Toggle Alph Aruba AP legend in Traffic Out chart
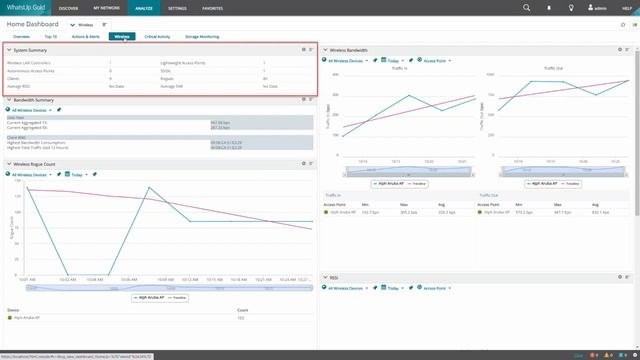Screen dimensions: 640x360 (x=542, y=184)
